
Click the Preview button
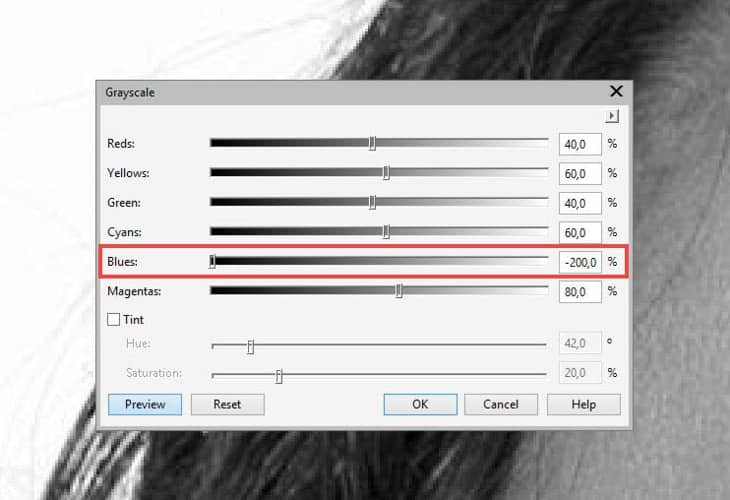coord(144,405)
